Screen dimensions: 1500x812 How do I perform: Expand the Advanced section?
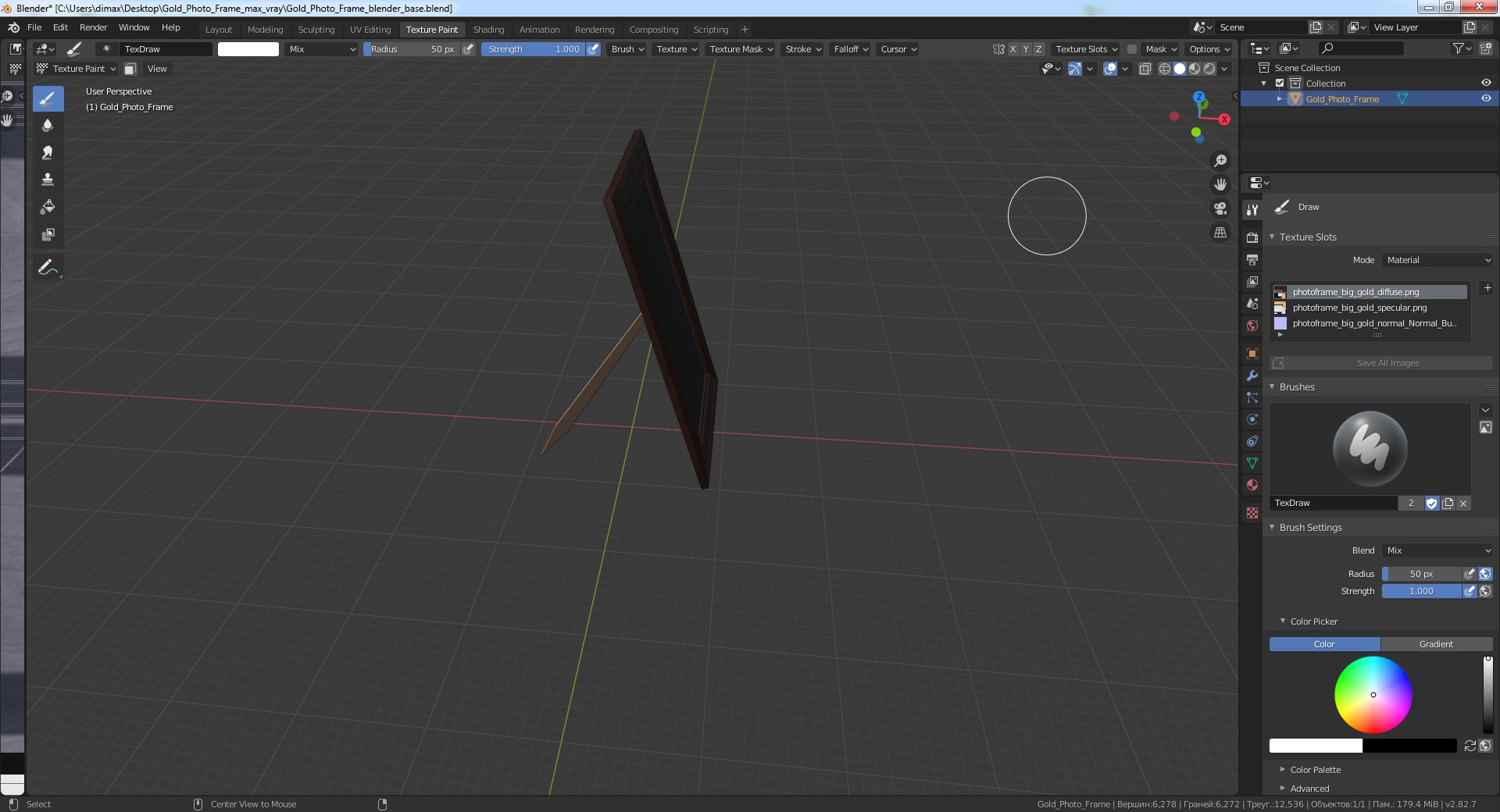coord(1309,789)
